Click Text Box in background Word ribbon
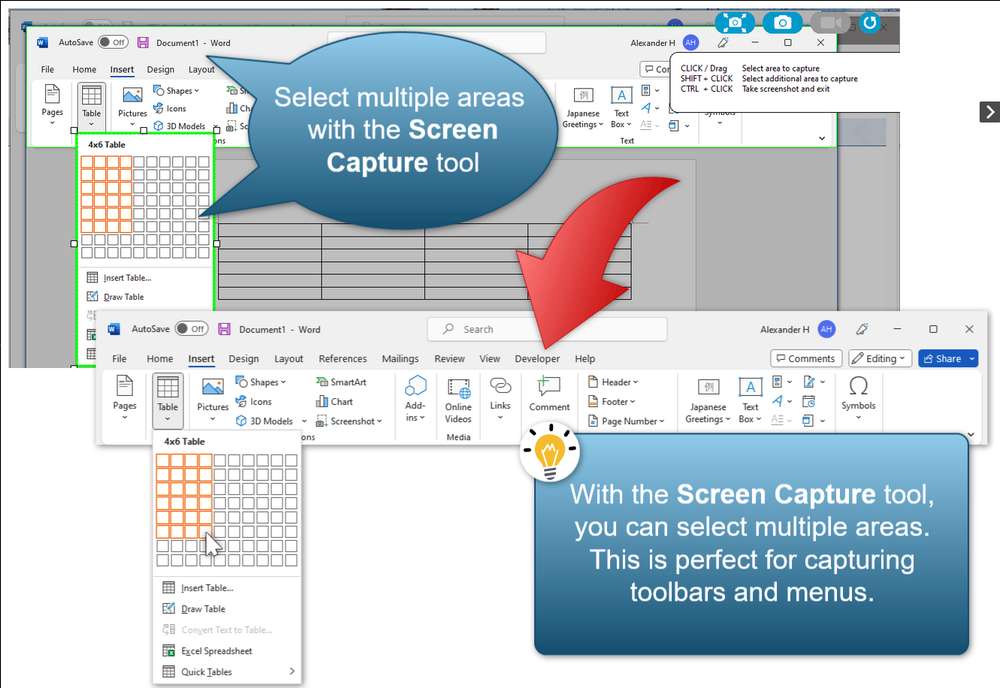Image resolution: width=1000 pixels, height=688 pixels. click(621, 107)
